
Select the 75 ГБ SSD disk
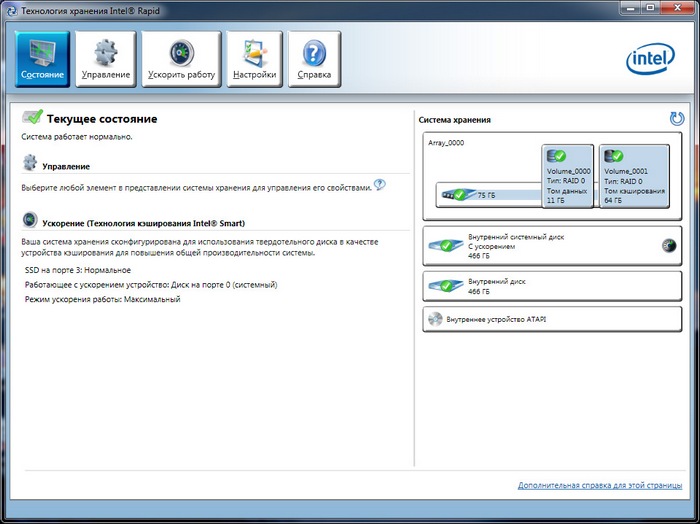click(489, 195)
